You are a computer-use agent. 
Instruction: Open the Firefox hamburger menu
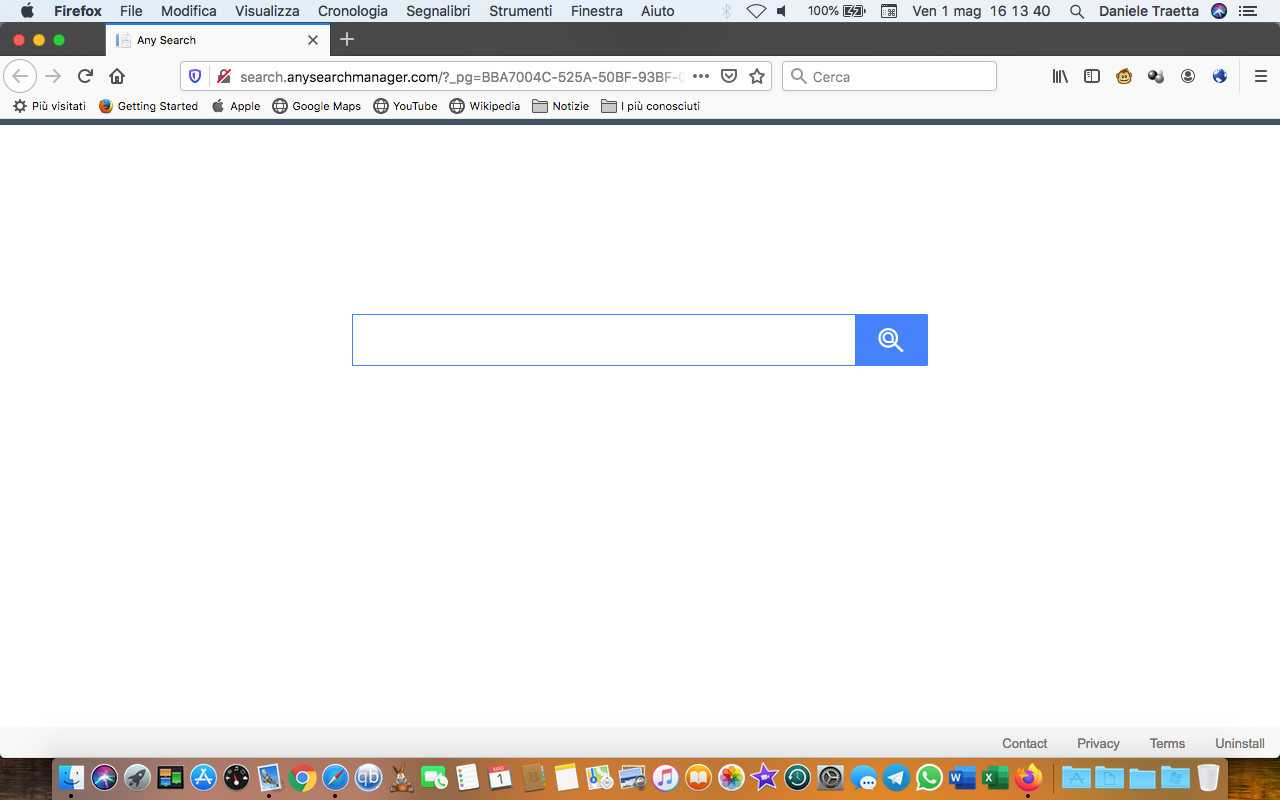pyautogui.click(x=1261, y=76)
